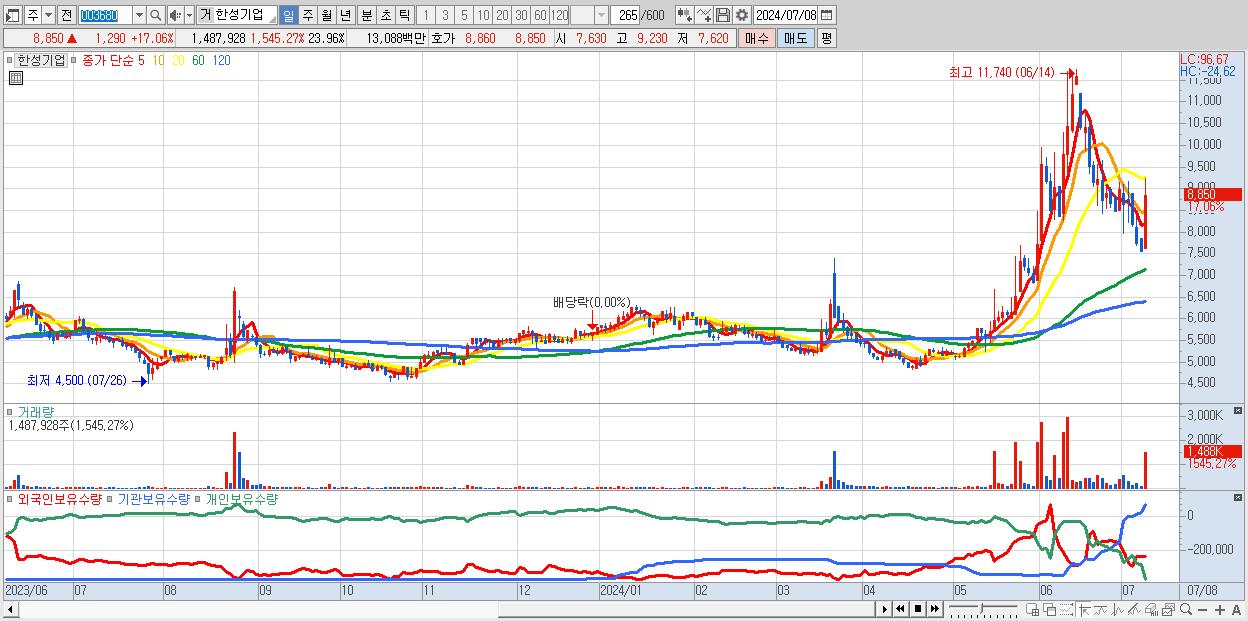Click the pencil draw trendline icon
Screen dimensions: 1248x621
pos(1134,609)
